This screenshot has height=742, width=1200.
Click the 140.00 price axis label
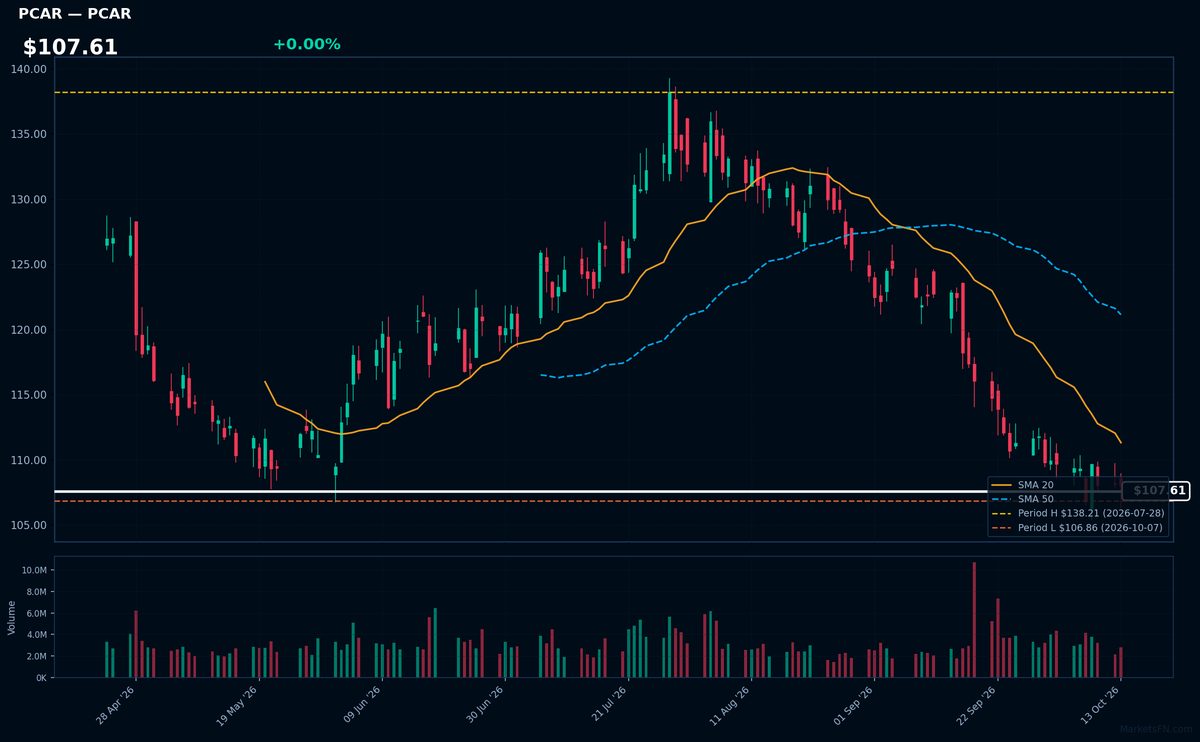pyautogui.click(x=30, y=69)
